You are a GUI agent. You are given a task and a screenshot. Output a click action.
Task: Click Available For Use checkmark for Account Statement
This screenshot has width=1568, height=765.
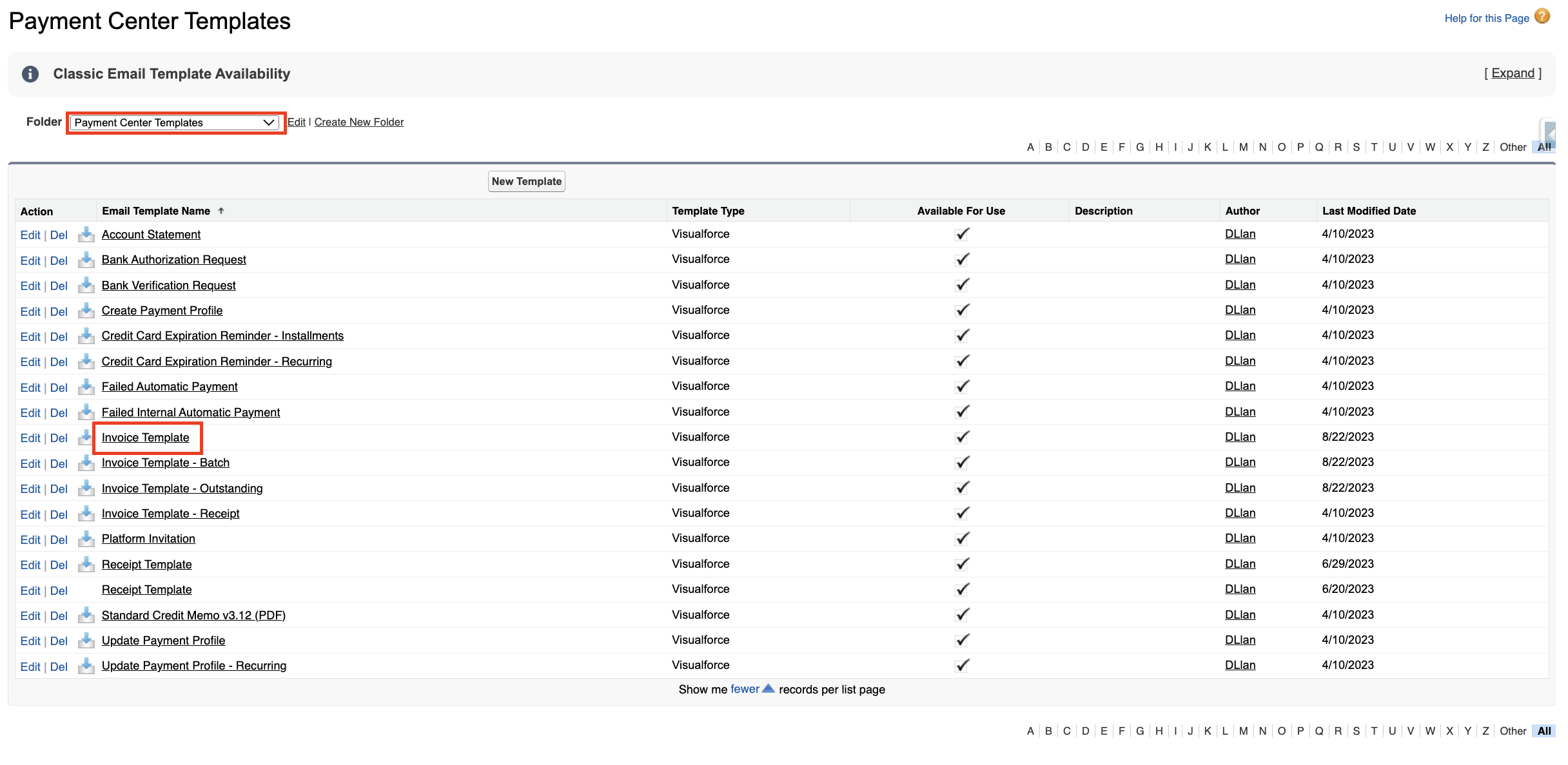pos(961,234)
